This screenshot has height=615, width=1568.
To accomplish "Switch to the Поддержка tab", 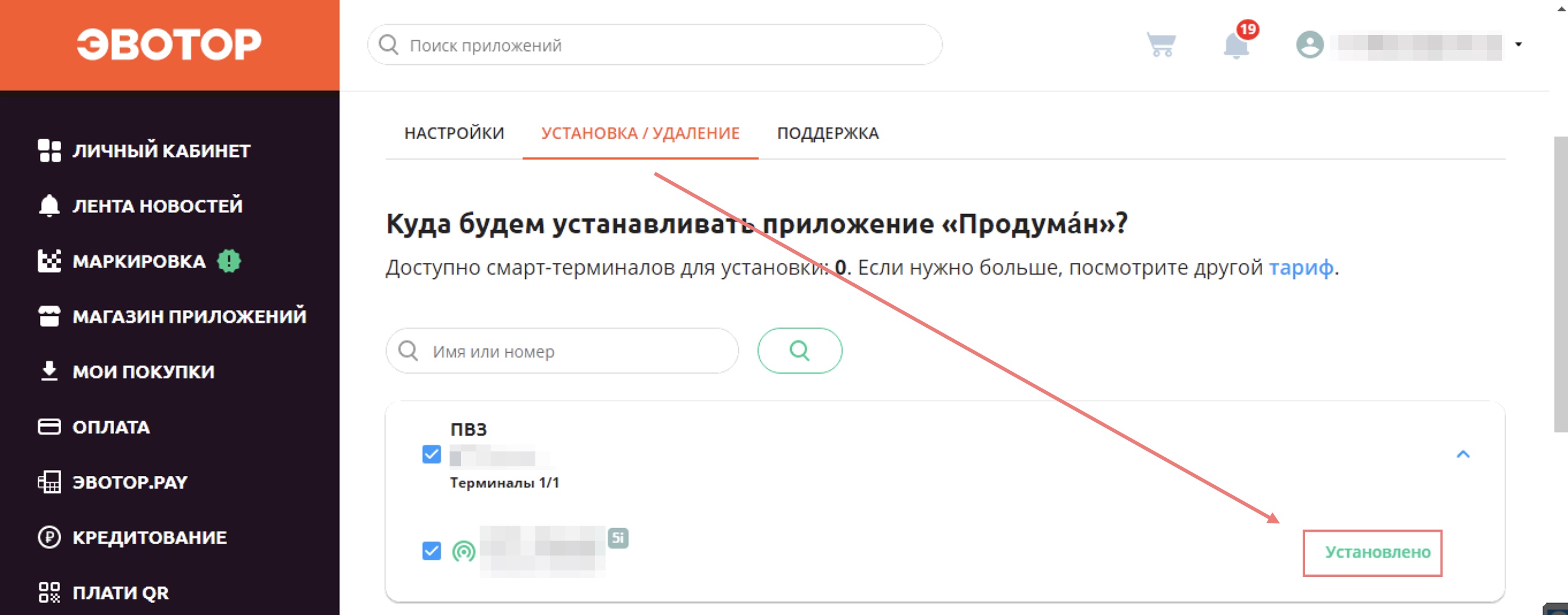I will point(828,133).
